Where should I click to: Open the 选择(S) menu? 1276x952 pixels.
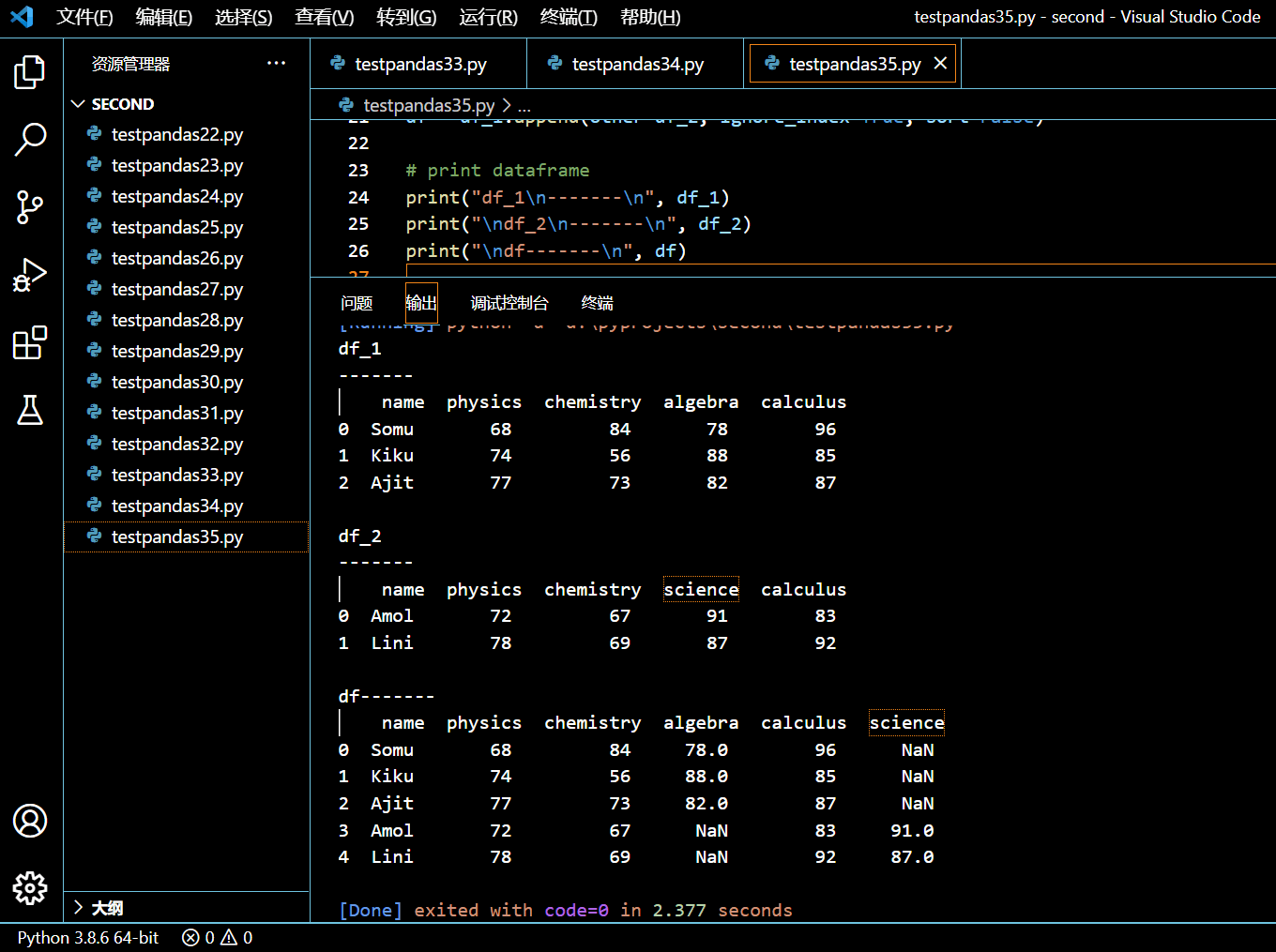244,17
